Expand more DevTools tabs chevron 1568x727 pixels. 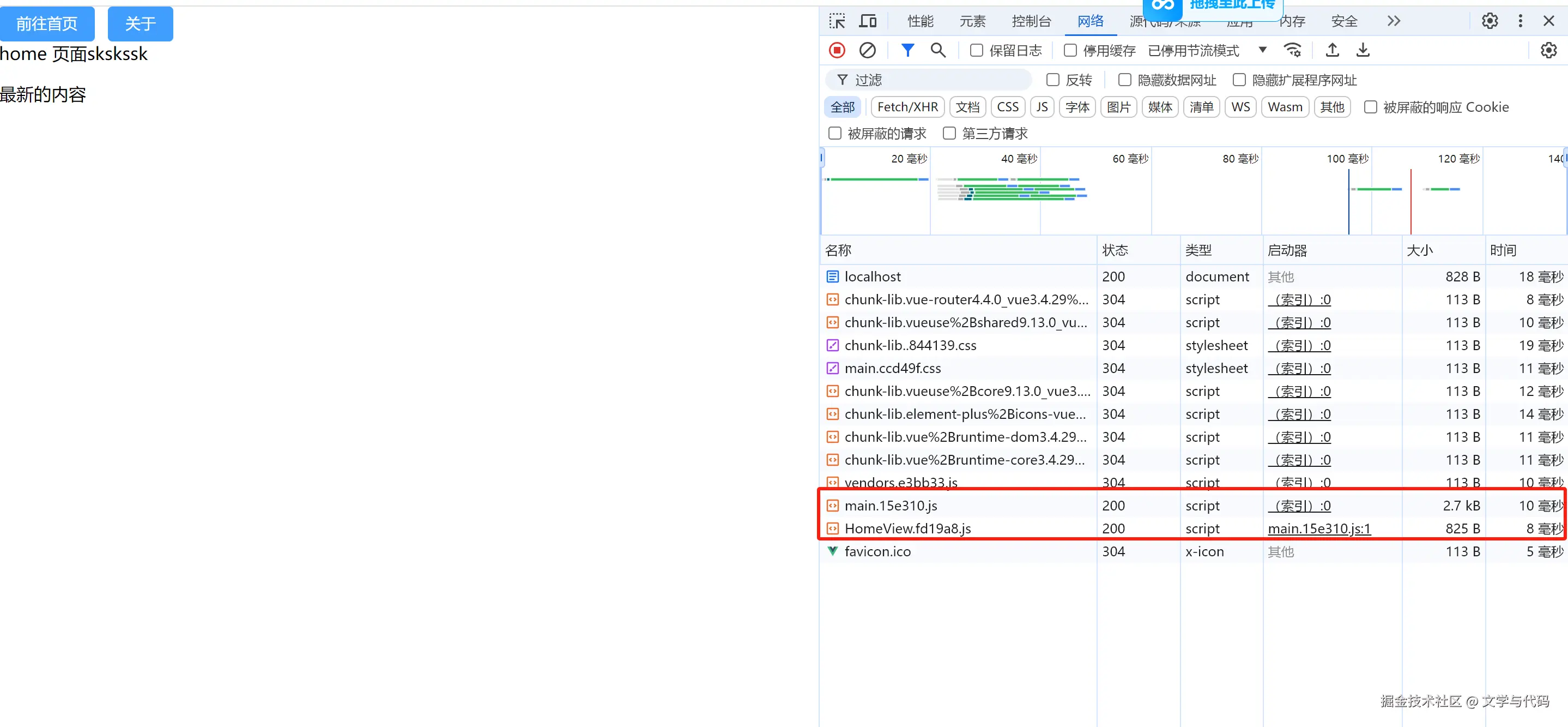[1394, 21]
